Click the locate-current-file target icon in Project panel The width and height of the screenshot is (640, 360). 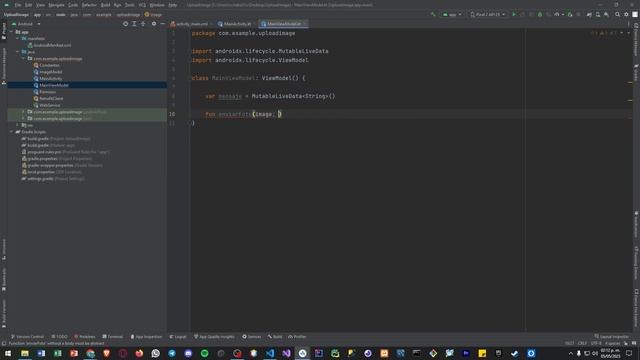click(x=125, y=24)
